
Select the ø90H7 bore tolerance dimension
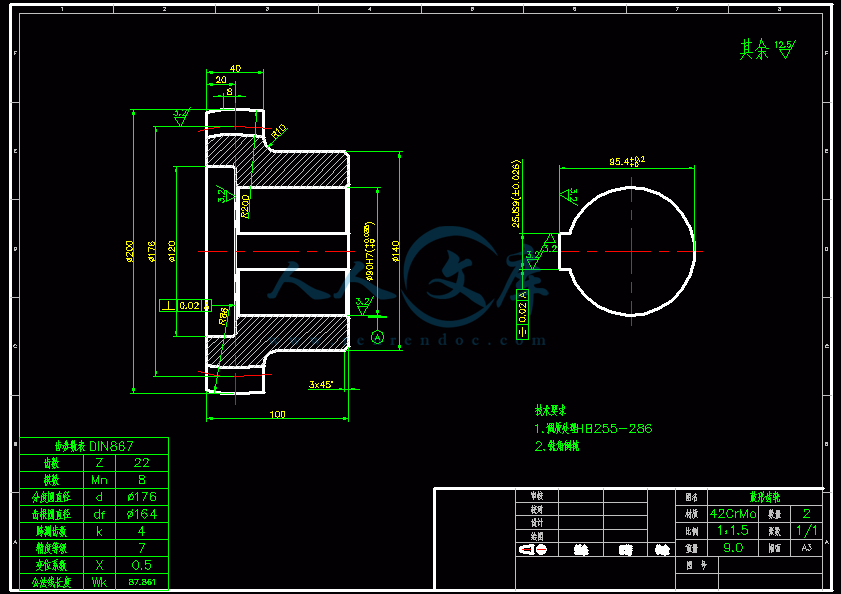(x=369, y=251)
